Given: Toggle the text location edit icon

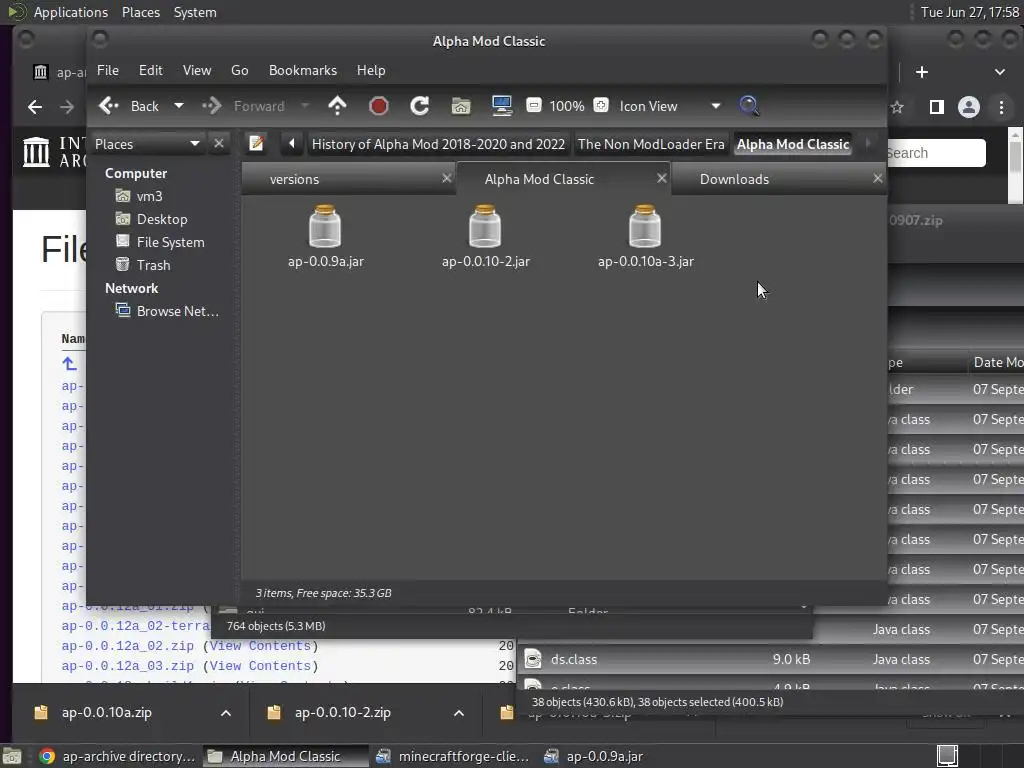Looking at the screenshot, I should click(256, 143).
